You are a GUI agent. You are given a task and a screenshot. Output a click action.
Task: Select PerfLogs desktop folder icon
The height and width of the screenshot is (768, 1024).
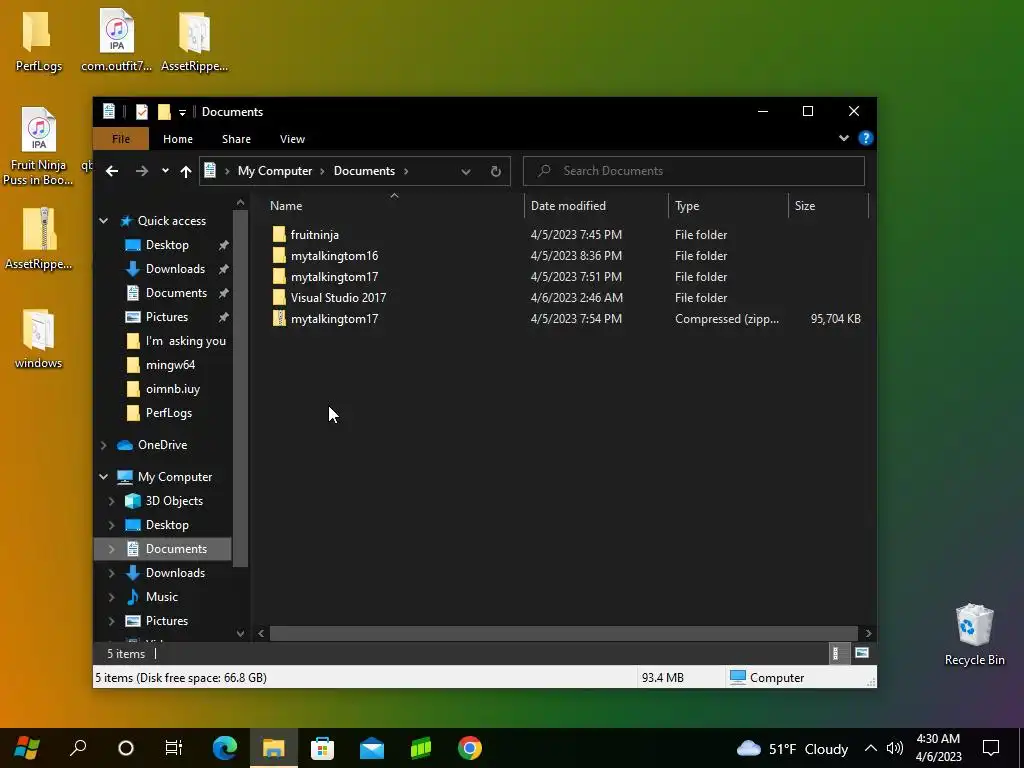pos(38,40)
